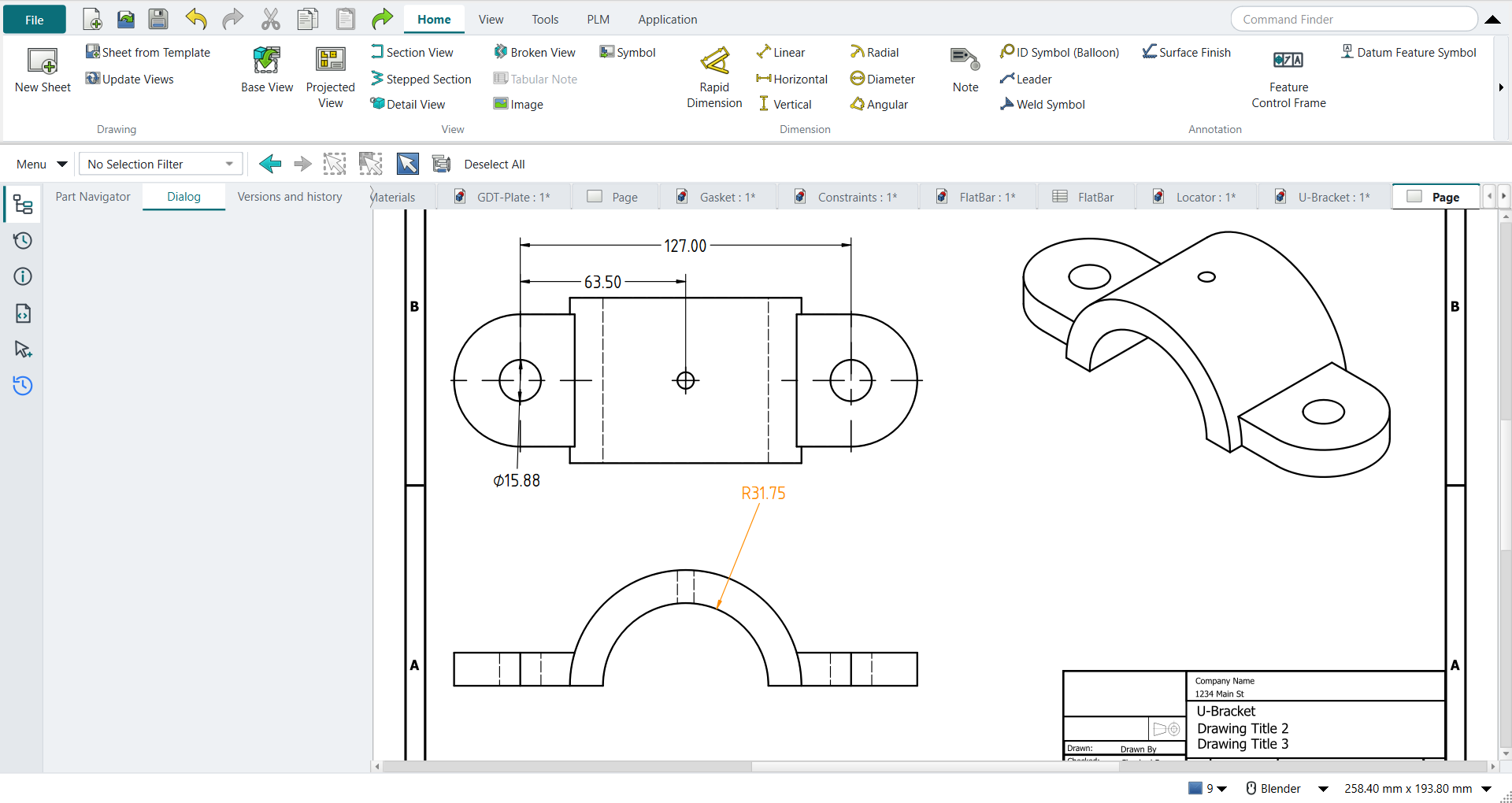
Task: Click the Symbol tool
Action: [628, 52]
